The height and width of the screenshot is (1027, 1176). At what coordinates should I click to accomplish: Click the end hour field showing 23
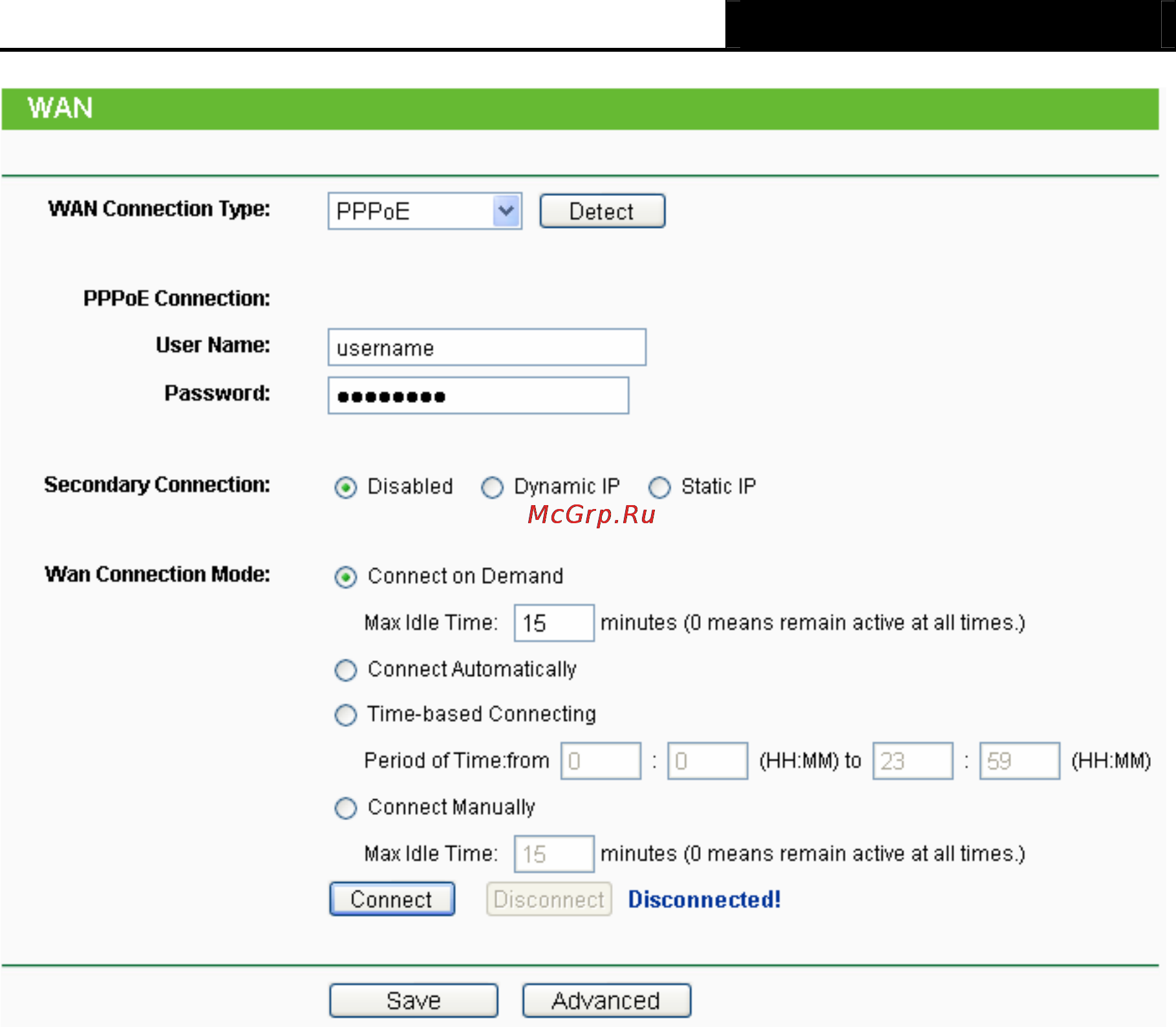pyautogui.click(x=913, y=761)
